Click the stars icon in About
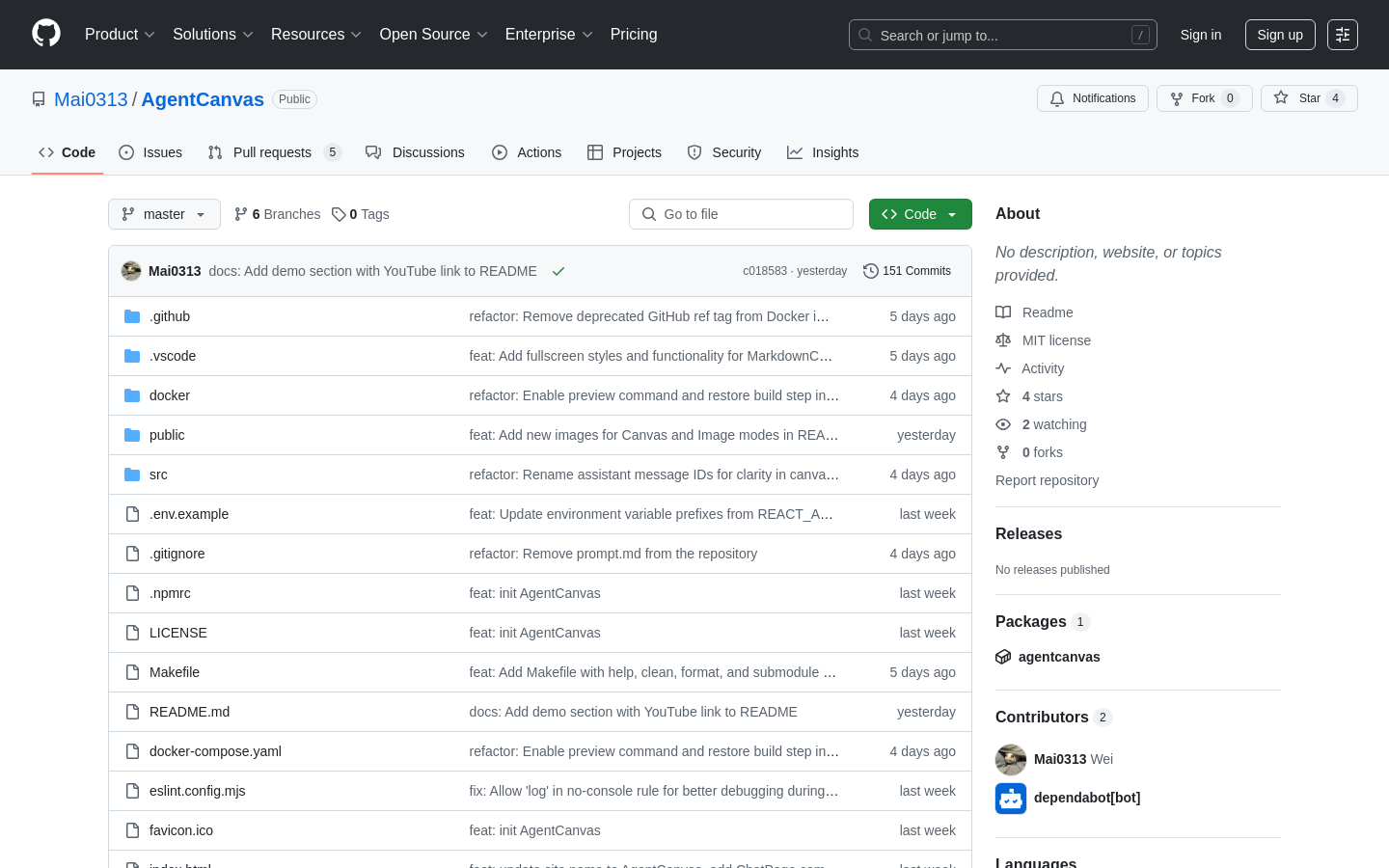 tap(1003, 396)
